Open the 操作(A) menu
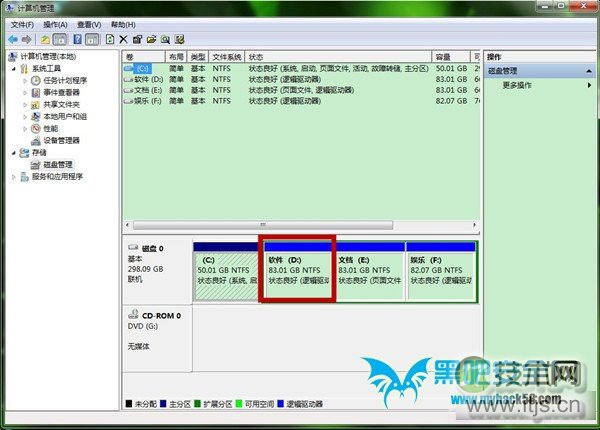Viewport: 600px width, 430px height. (55, 25)
